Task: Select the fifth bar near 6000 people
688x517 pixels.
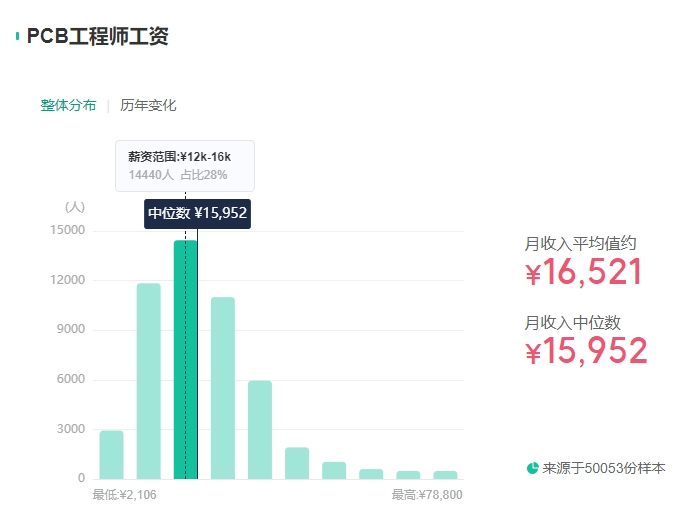Action: pyautogui.click(x=259, y=430)
